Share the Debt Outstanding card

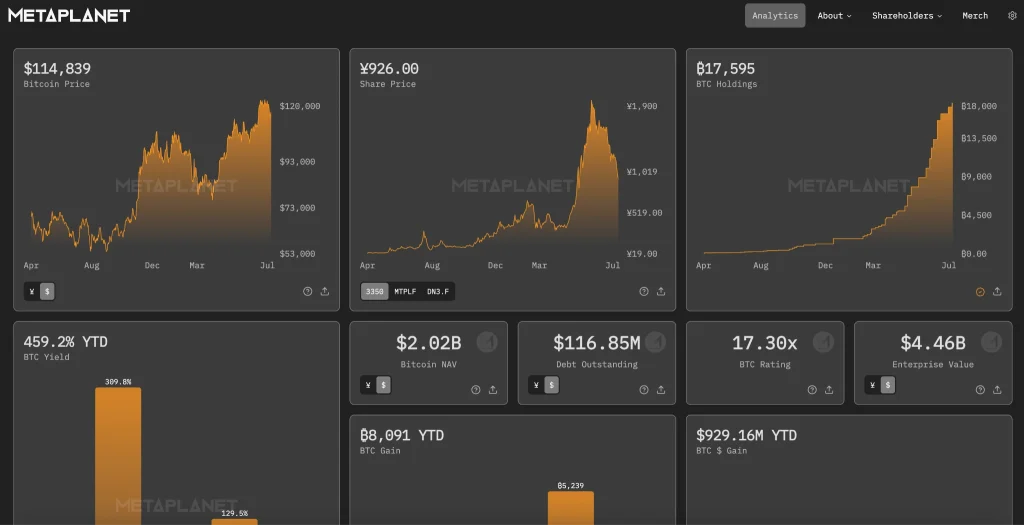pyautogui.click(x=661, y=390)
